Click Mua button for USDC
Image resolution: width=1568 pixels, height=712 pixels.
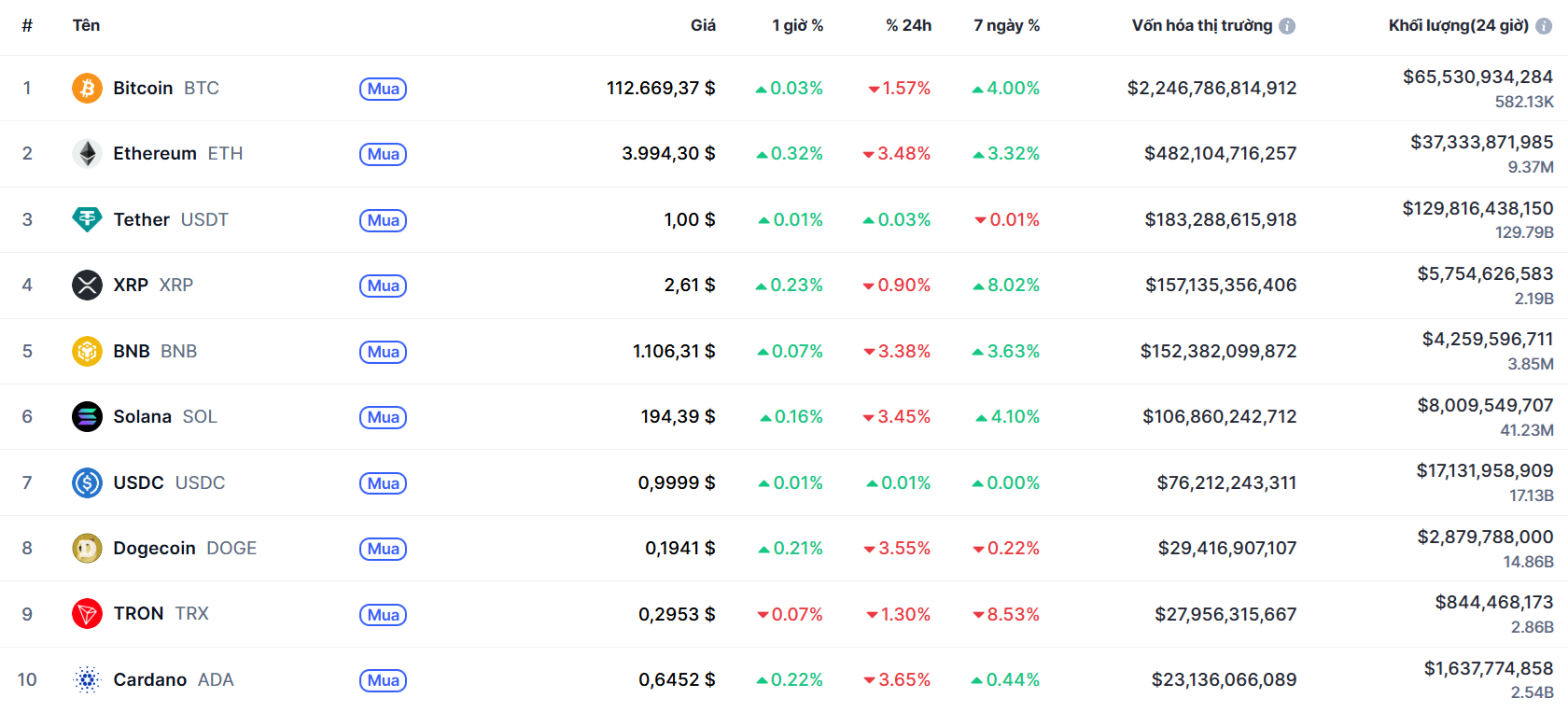pyautogui.click(x=383, y=483)
